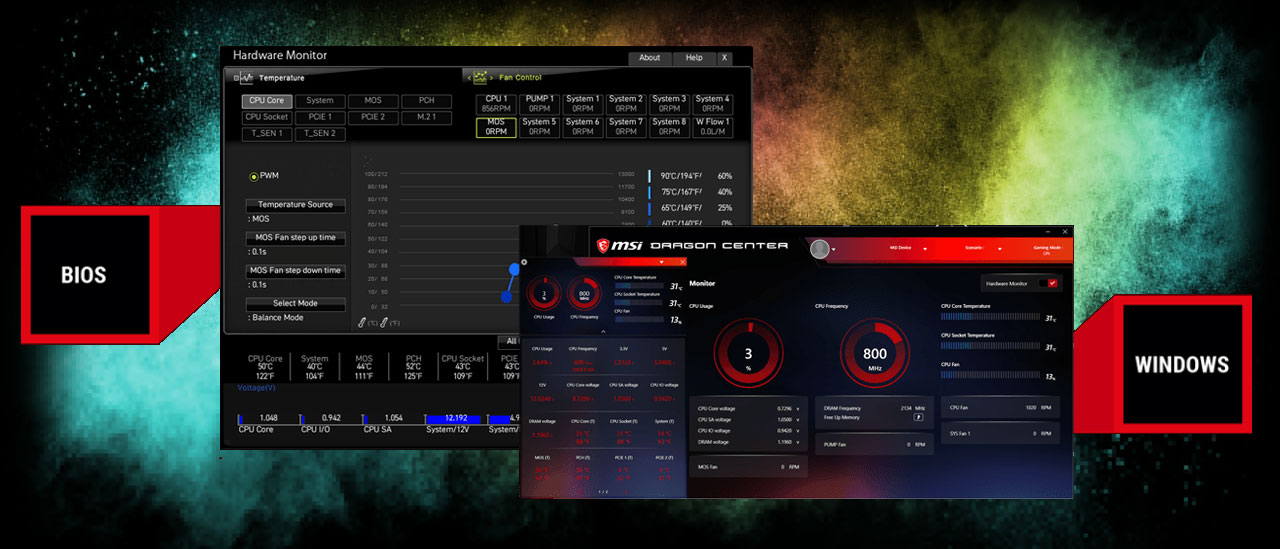The image size is (1280, 549).
Task: Close the mini monitor widget
Action: (x=683, y=262)
